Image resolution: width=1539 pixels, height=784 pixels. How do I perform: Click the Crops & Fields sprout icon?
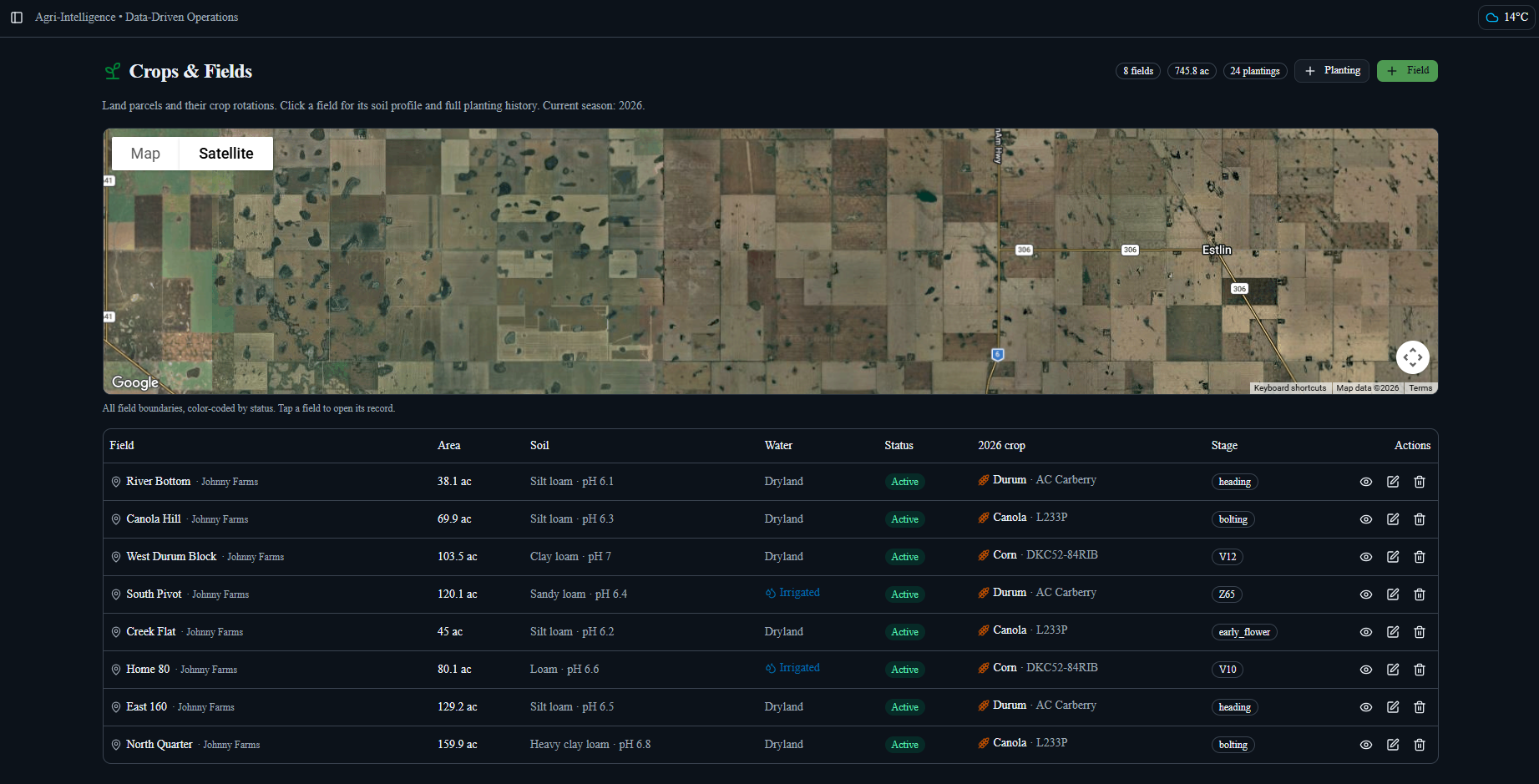113,72
